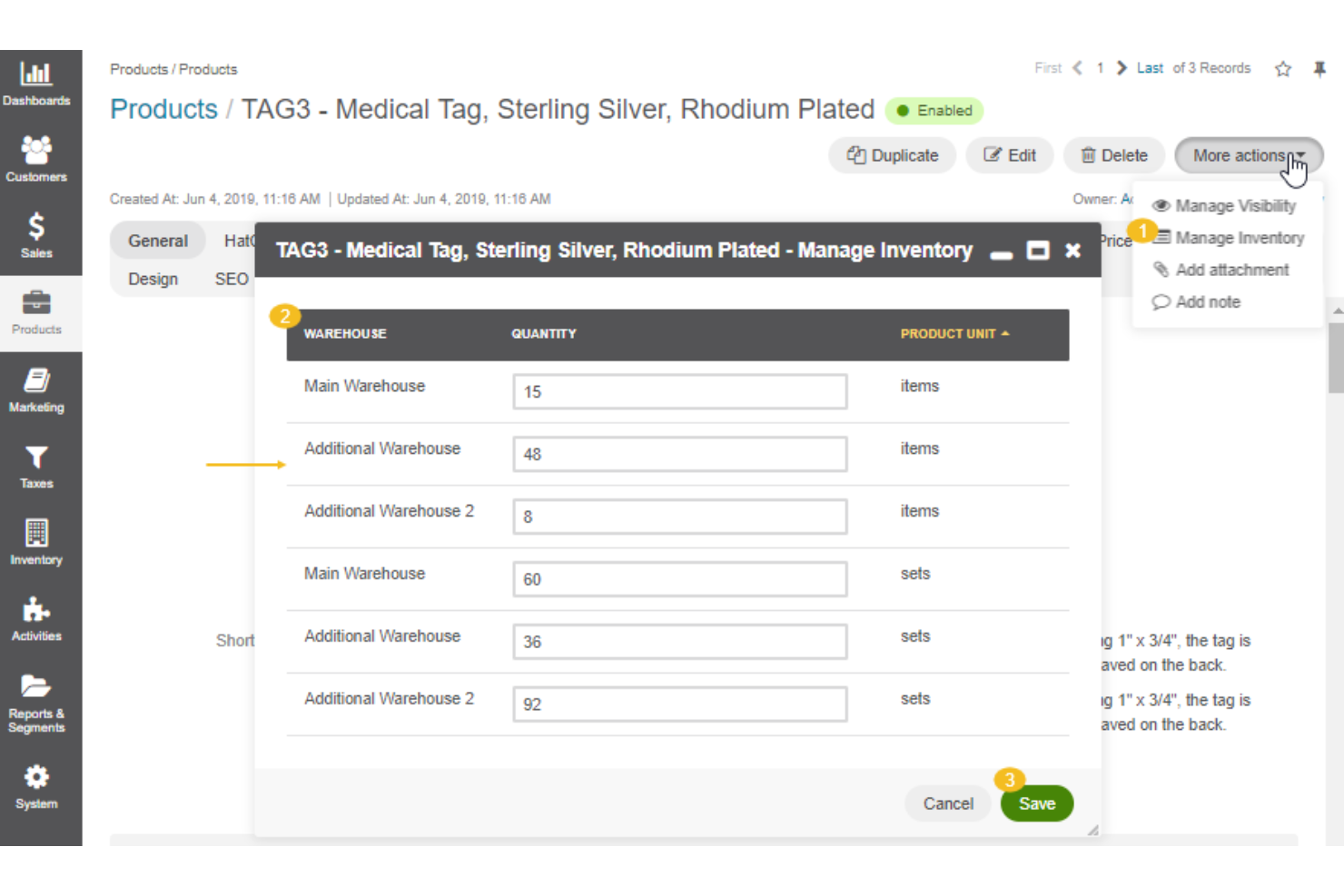Mark page as favorite with star icon
The width and height of the screenshot is (1344, 896).
click(x=1282, y=69)
